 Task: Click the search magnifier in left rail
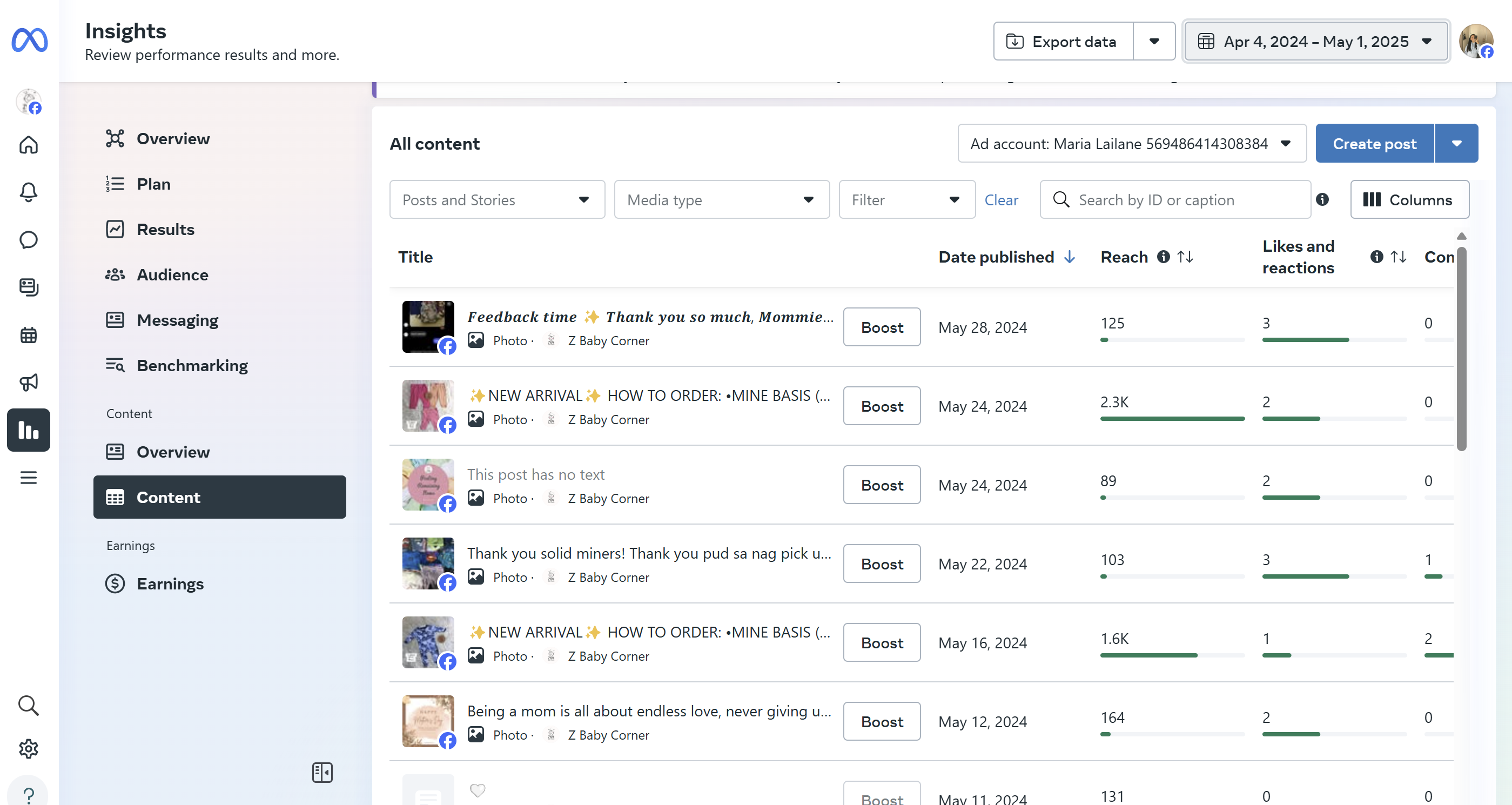coord(28,705)
